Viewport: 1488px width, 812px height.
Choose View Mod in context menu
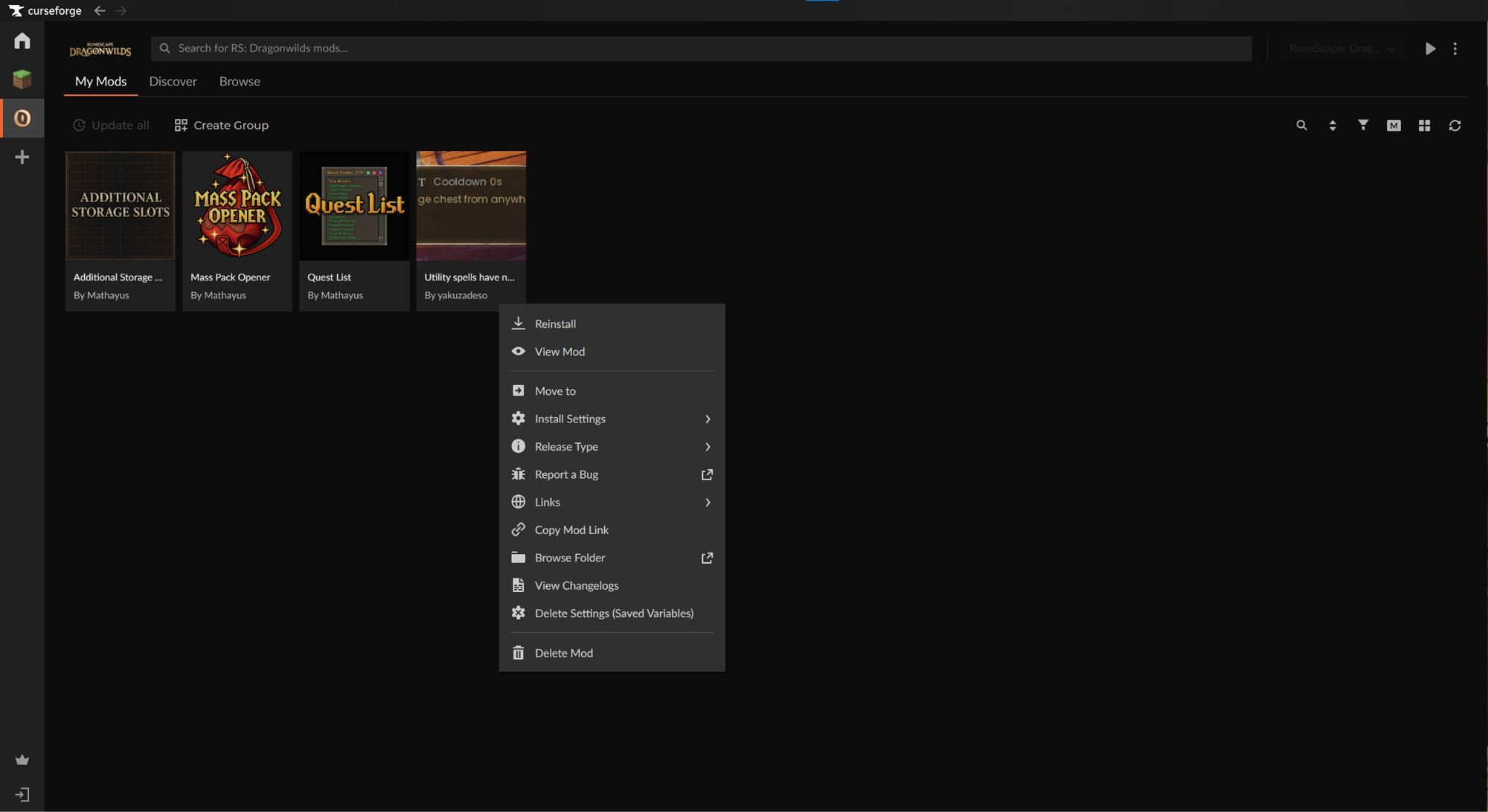[x=612, y=352]
